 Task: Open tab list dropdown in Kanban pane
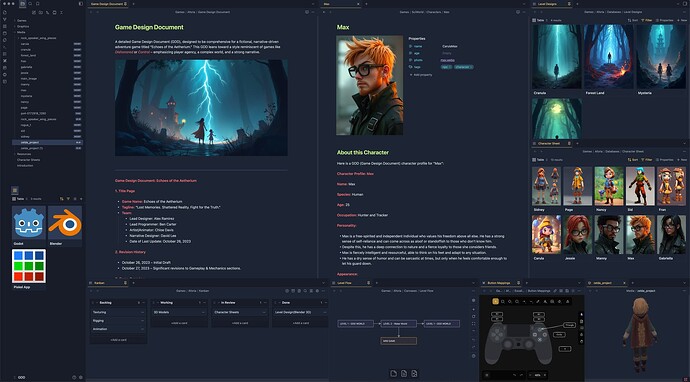[323, 283]
